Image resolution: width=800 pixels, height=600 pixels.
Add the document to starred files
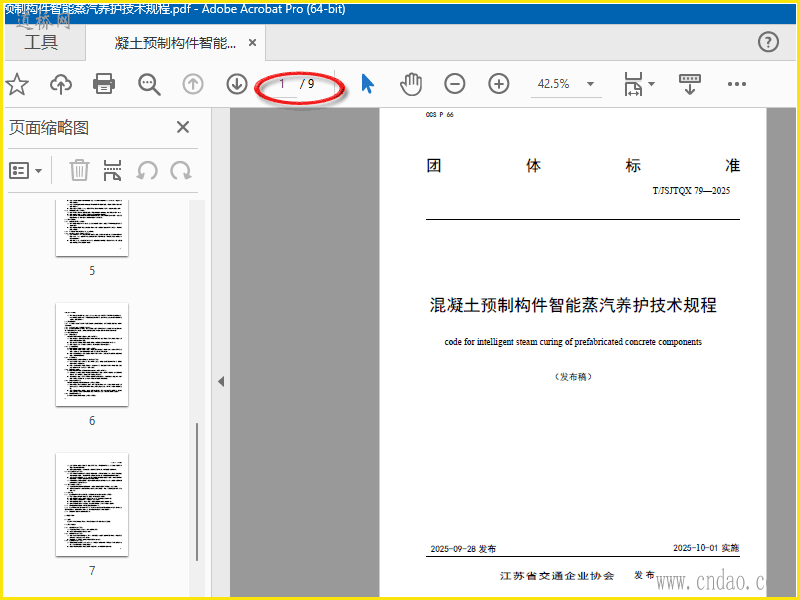tap(17, 84)
